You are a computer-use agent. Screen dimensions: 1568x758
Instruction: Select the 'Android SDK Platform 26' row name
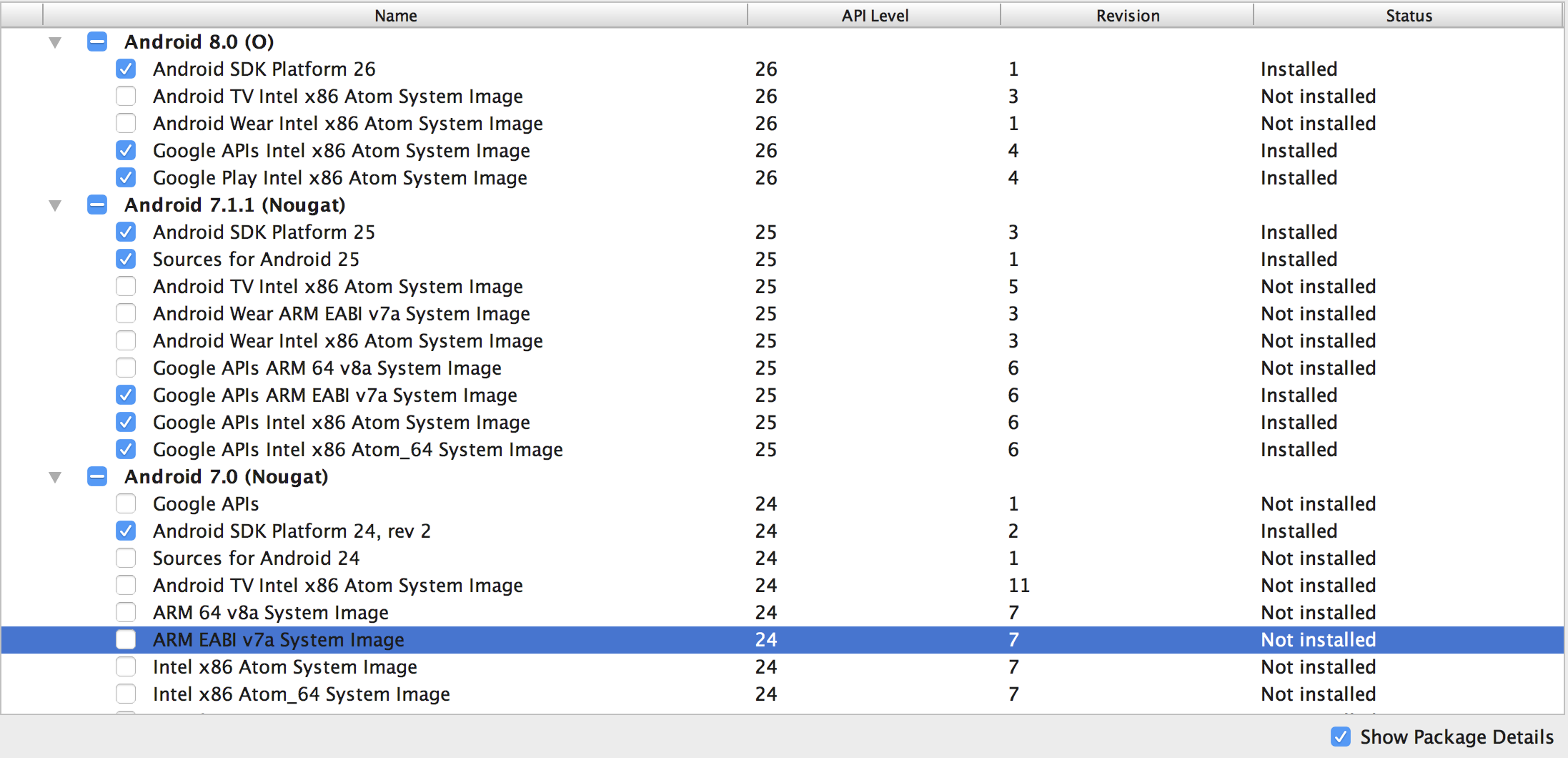coord(264,69)
